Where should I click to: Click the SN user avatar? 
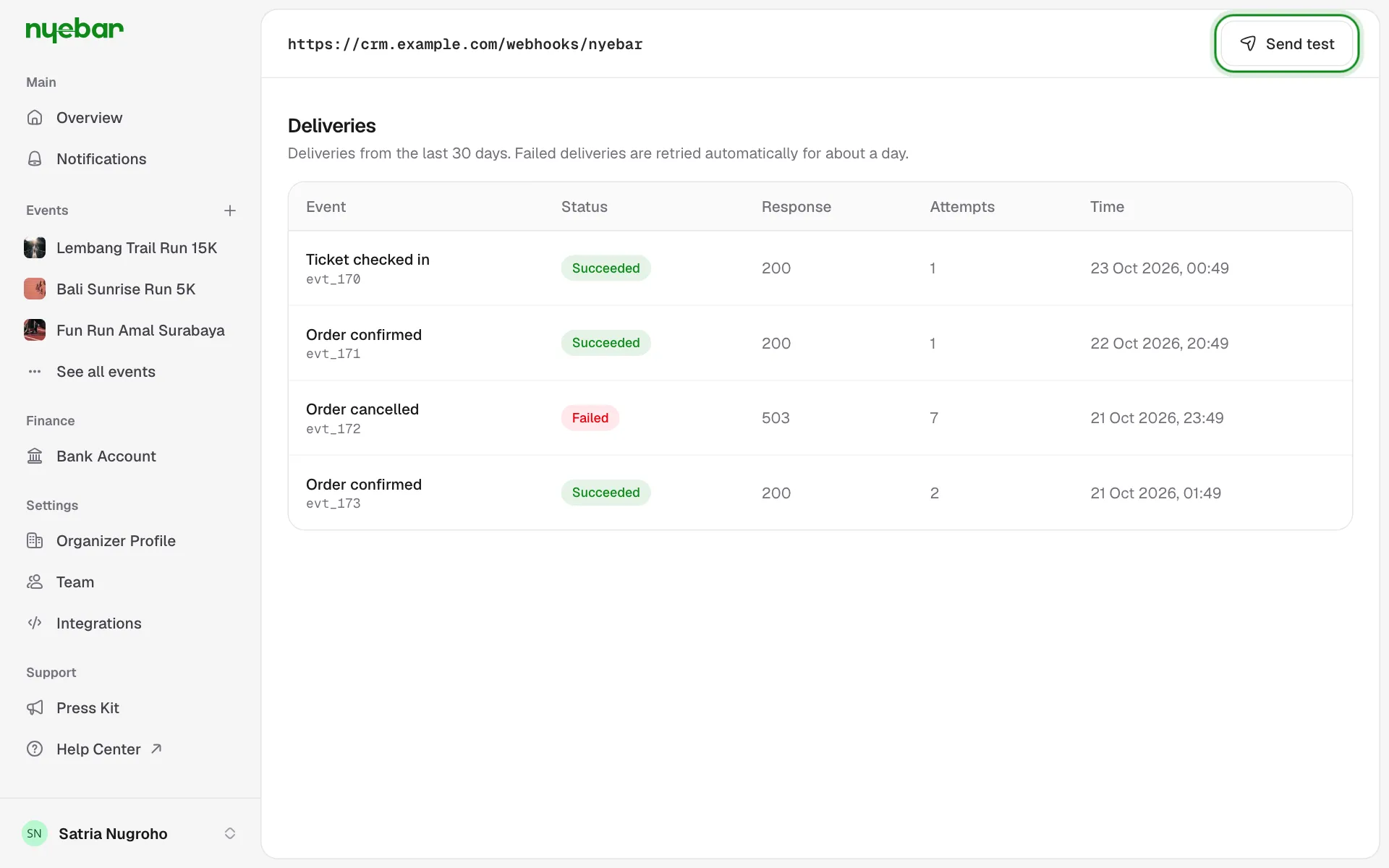(x=35, y=833)
